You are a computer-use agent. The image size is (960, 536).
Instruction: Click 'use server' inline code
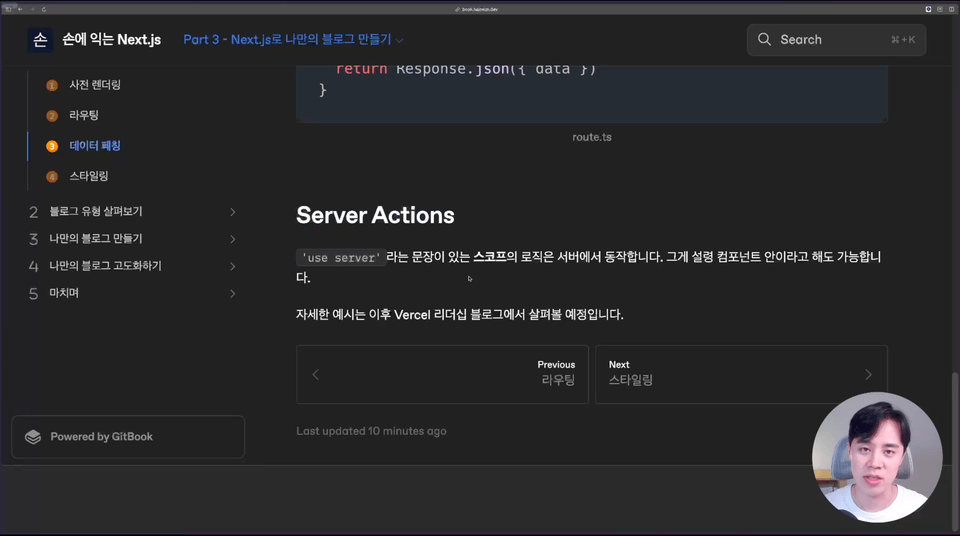click(341, 258)
